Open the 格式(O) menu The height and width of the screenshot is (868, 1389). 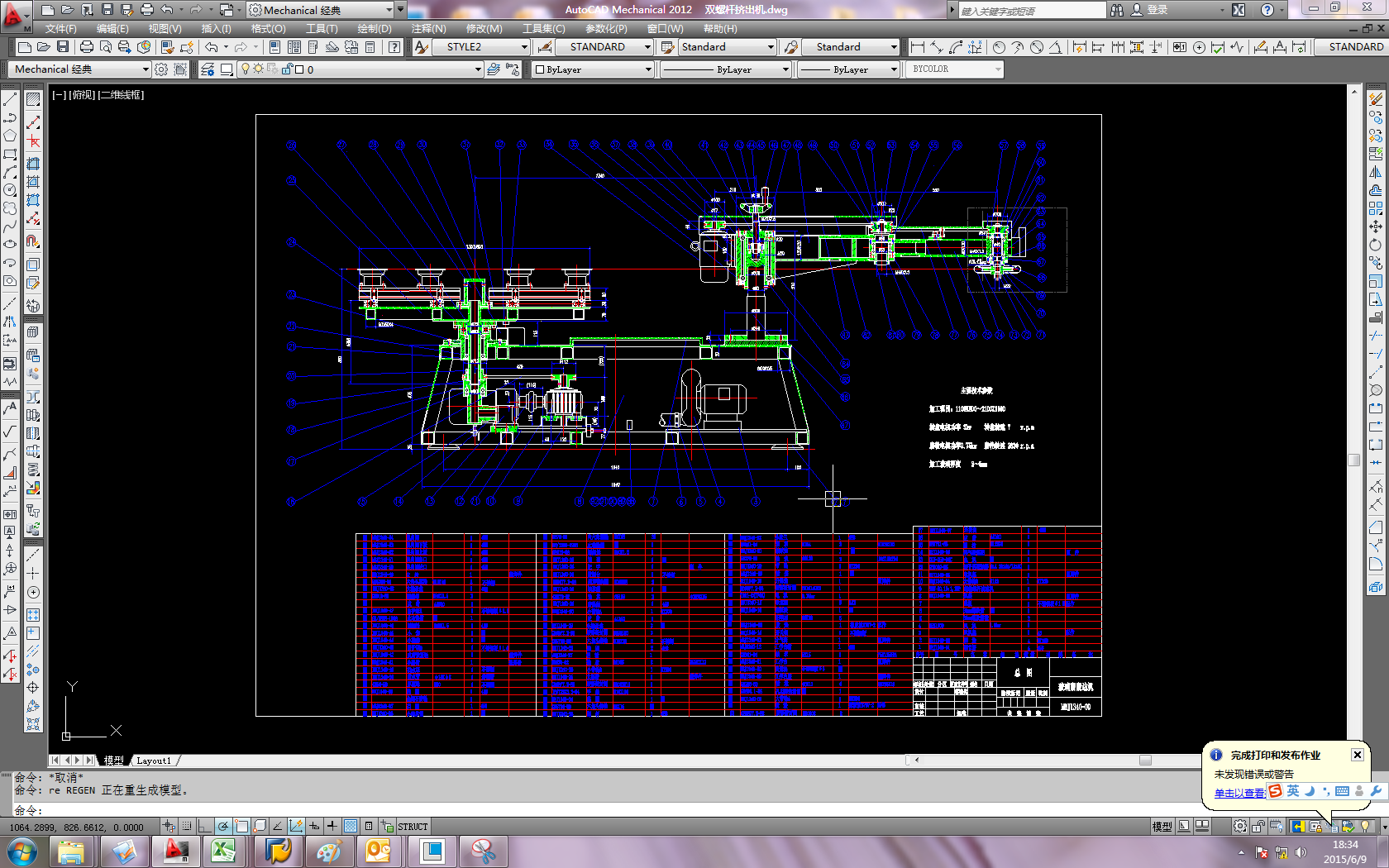click(x=268, y=29)
